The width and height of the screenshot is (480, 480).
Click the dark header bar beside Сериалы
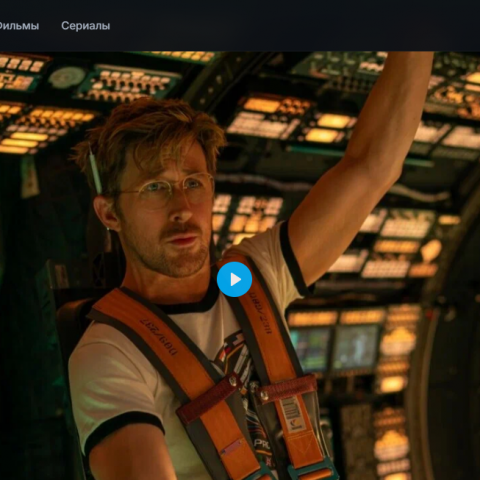(293, 26)
